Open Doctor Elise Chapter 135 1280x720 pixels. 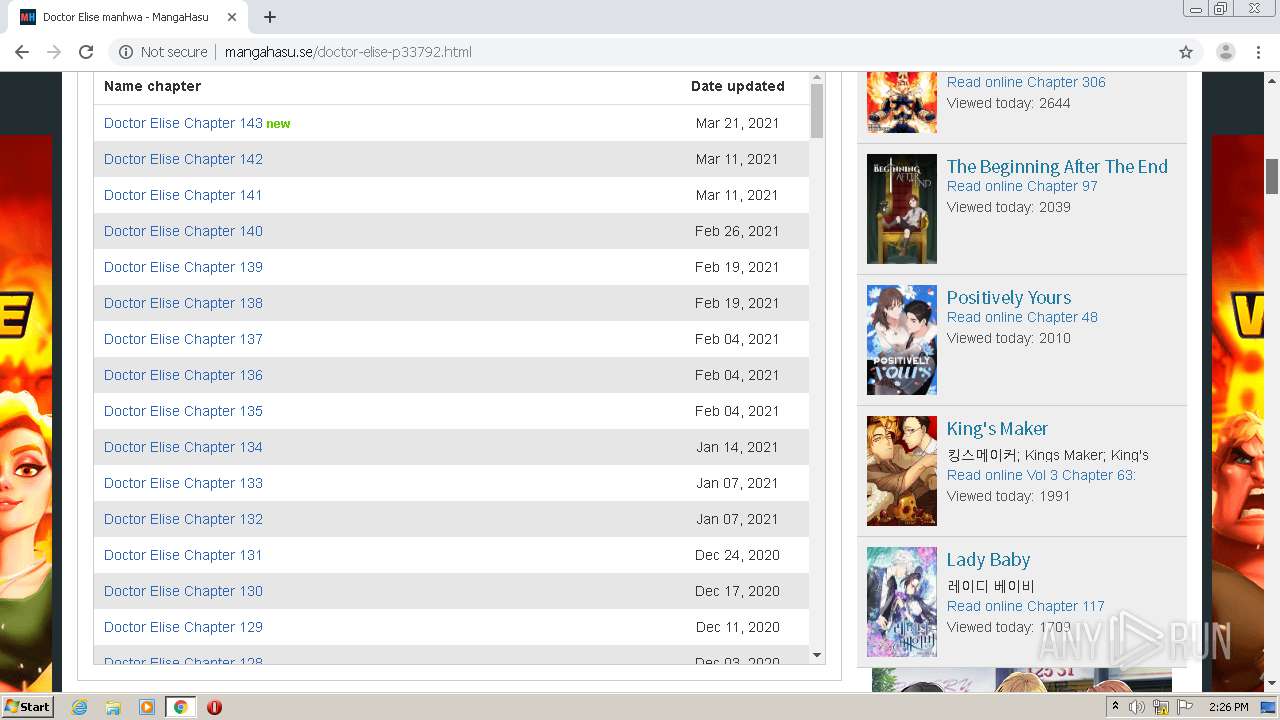point(183,411)
